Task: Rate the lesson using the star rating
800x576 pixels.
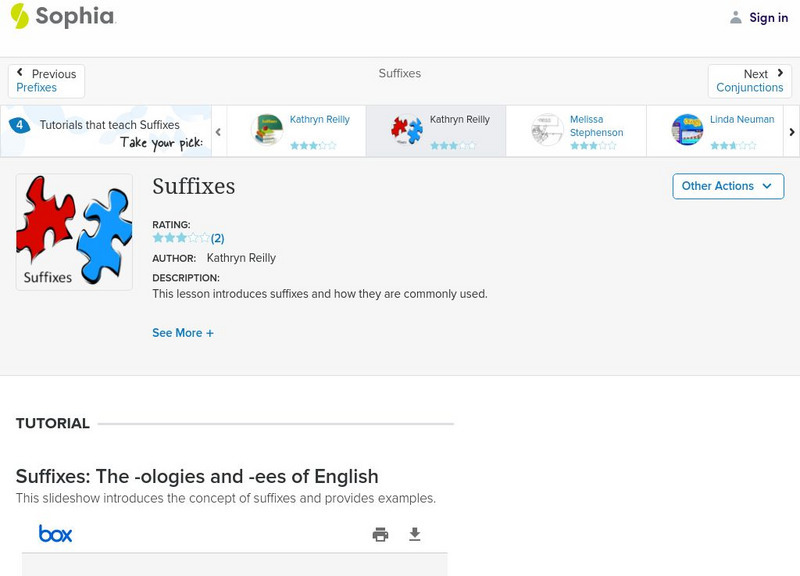Action: pos(180,238)
